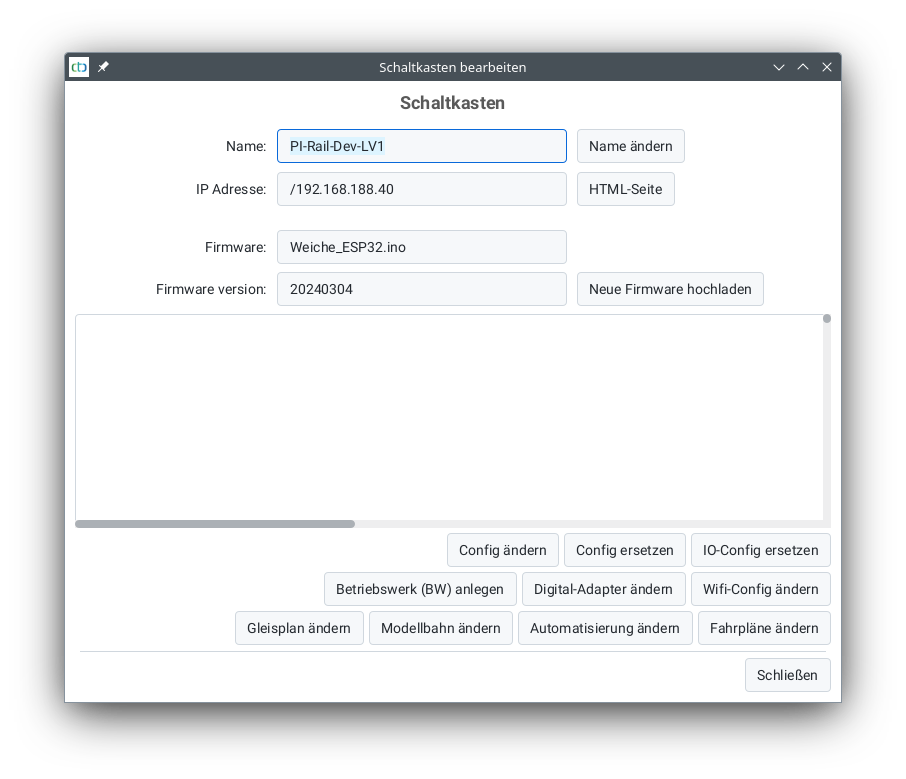Open Gleisplan ändern
The height and width of the screenshot is (779, 906).
(299, 628)
